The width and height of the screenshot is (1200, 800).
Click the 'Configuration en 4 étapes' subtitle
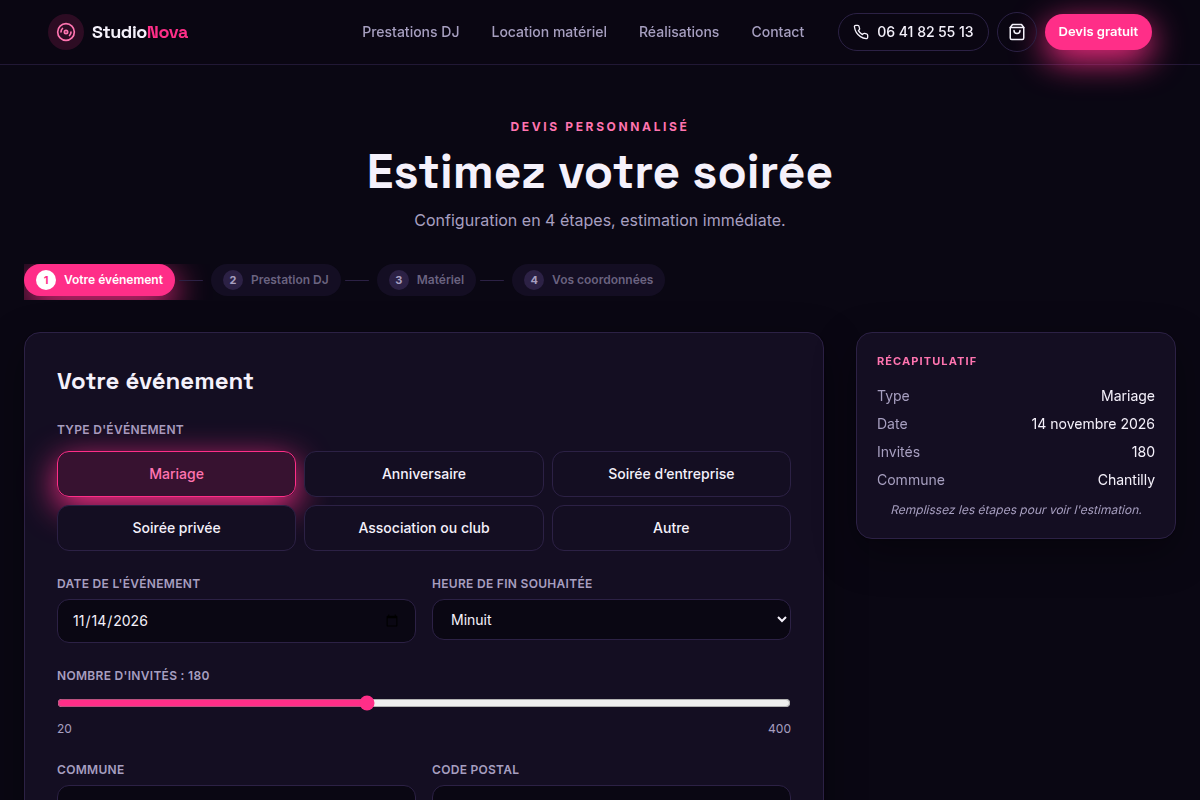click(600, 220)
